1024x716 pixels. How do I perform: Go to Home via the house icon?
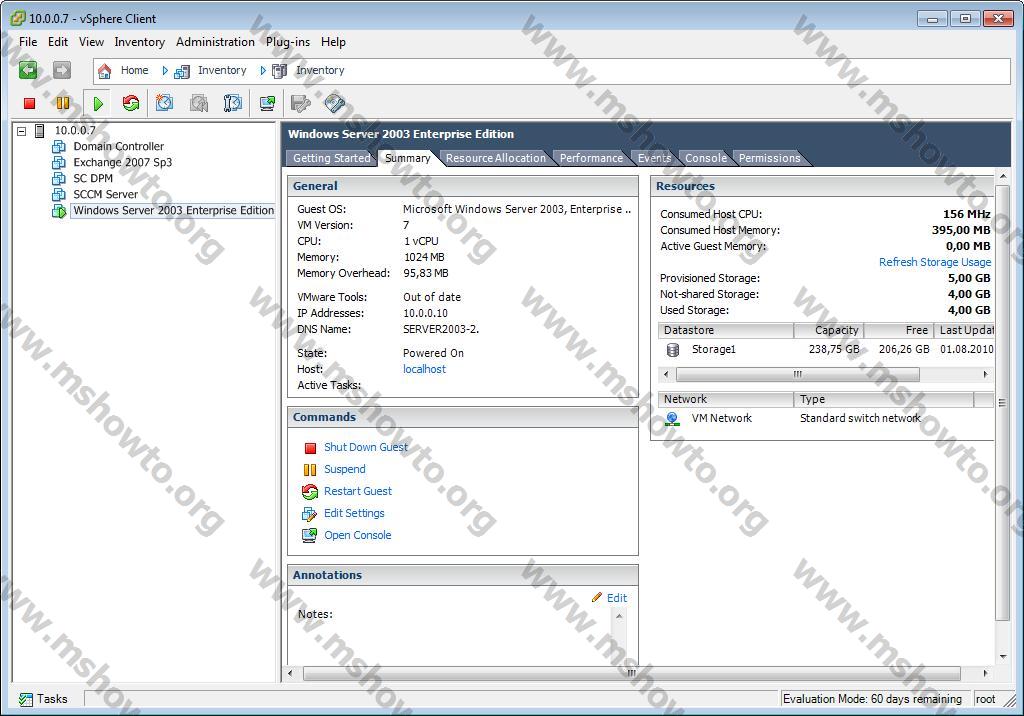pos(104,71)
